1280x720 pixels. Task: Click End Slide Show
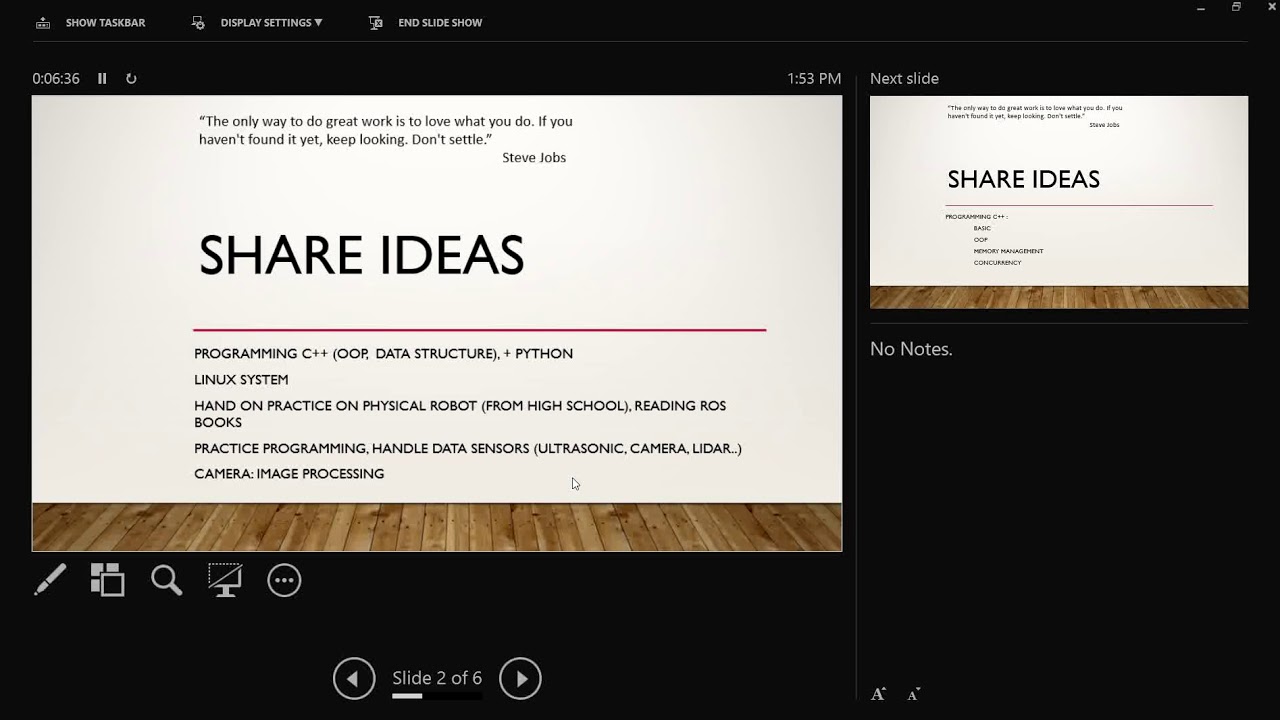(x=440, y=22)
